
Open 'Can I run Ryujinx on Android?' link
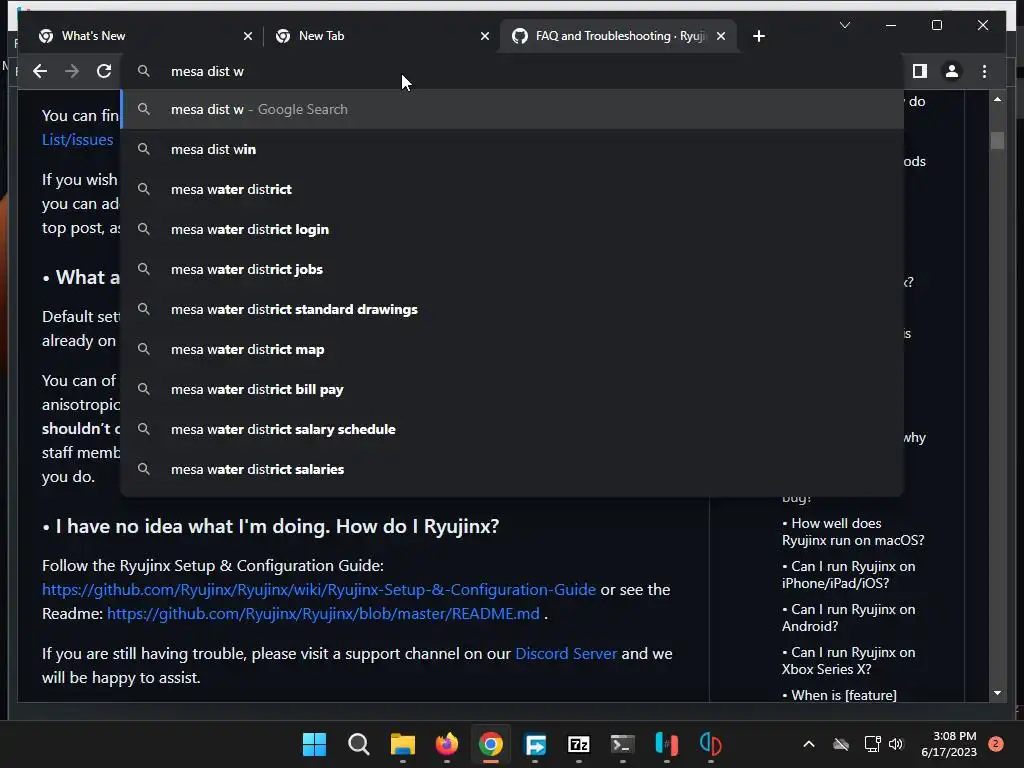click(x=848, y=618)
